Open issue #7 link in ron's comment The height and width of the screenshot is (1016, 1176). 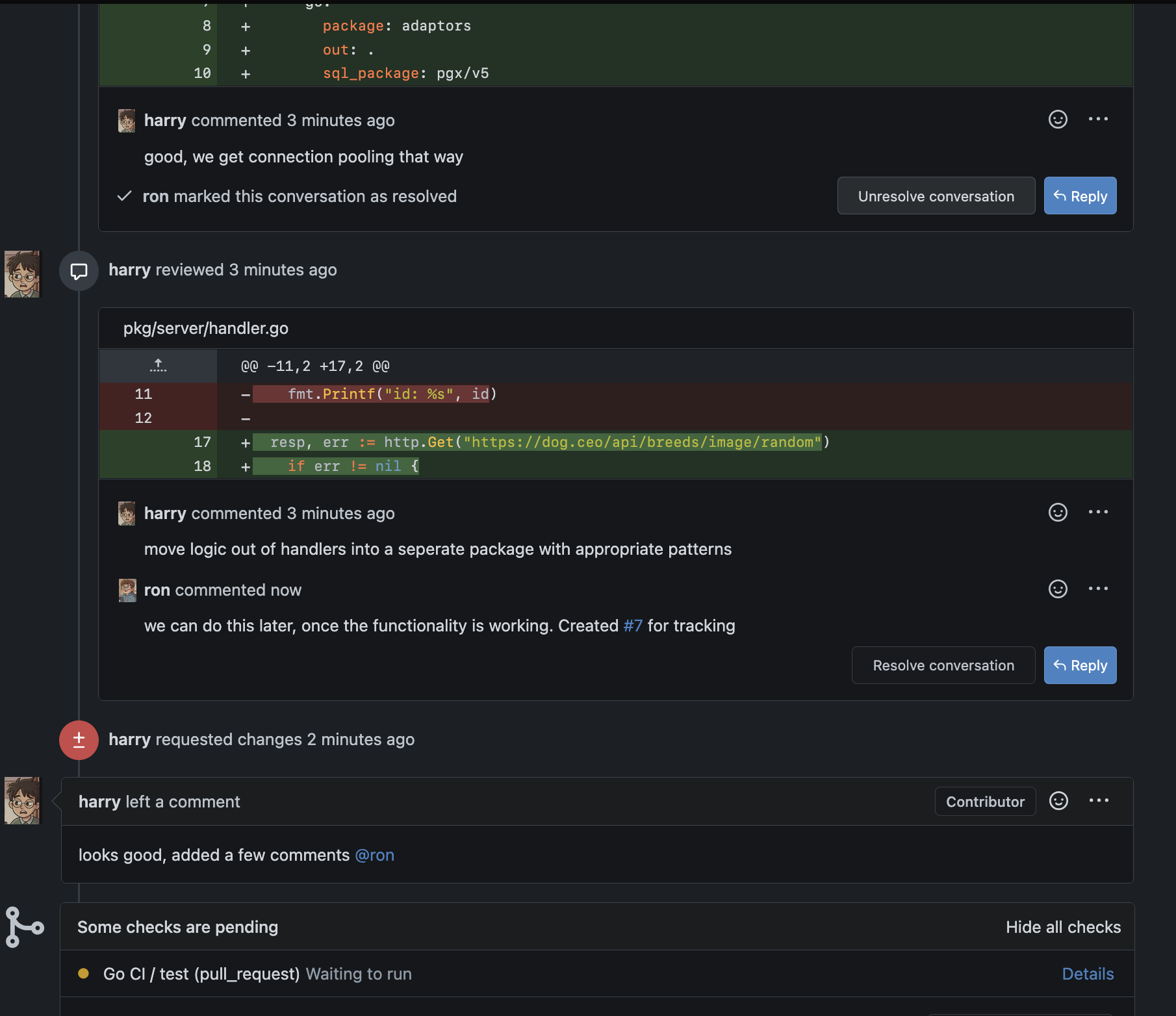pos(633,626)
